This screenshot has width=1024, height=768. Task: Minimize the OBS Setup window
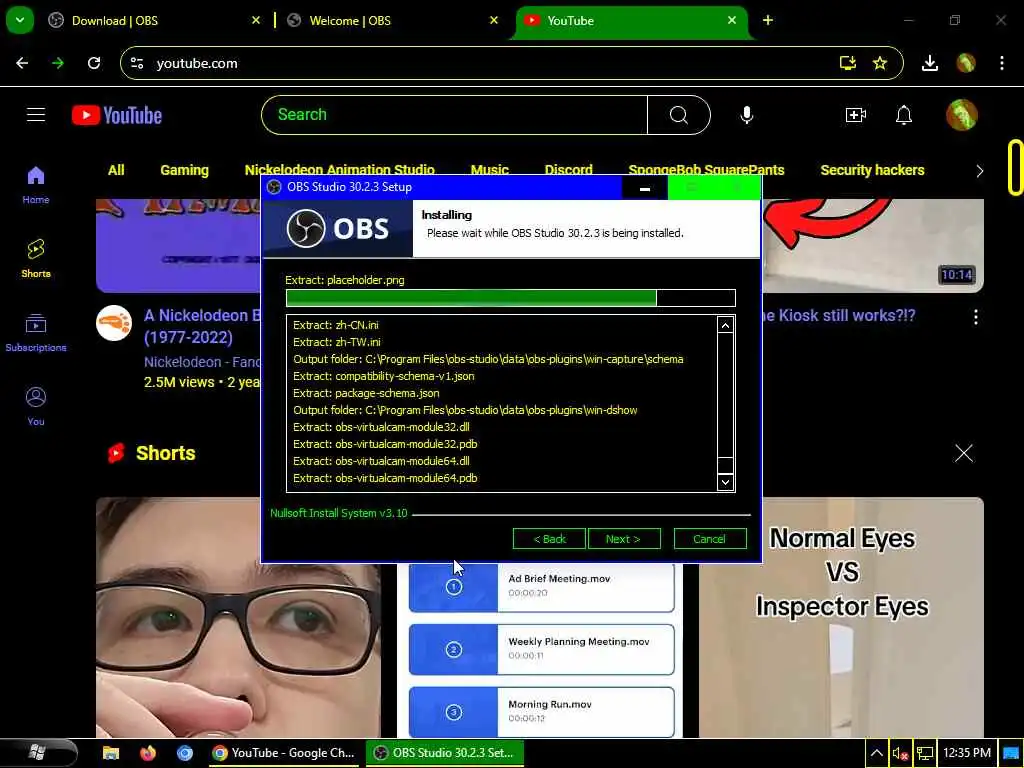[x=645, y=188]
